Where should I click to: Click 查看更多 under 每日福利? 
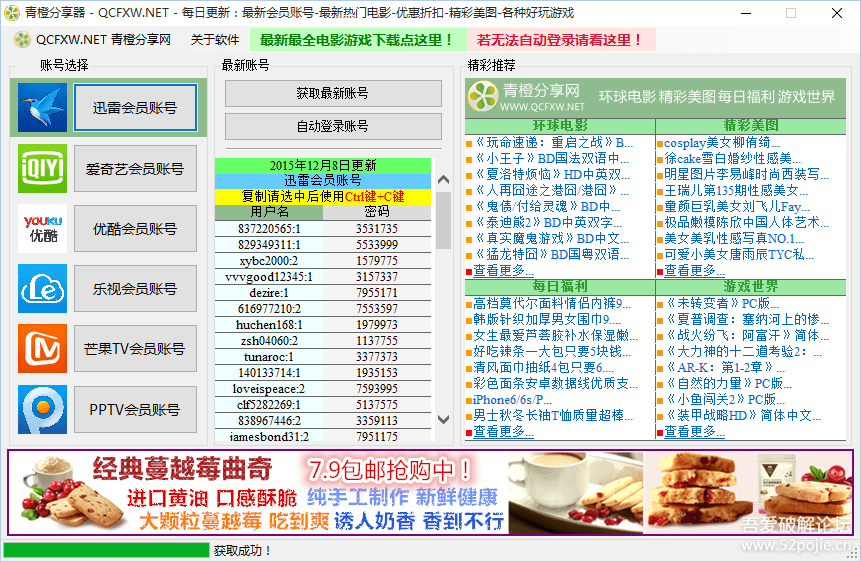(x=503, y=432)
